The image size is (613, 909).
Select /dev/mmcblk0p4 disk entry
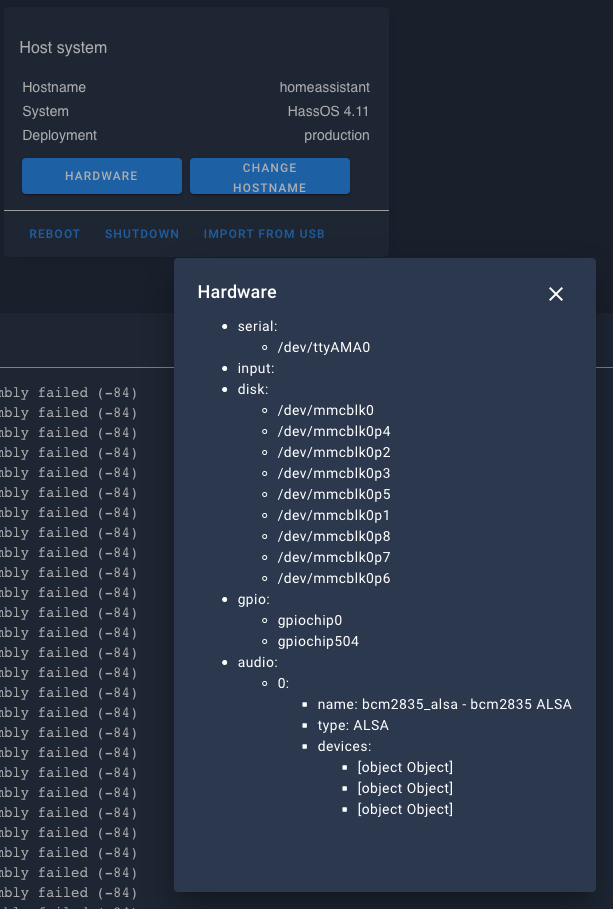click(334, 431)
